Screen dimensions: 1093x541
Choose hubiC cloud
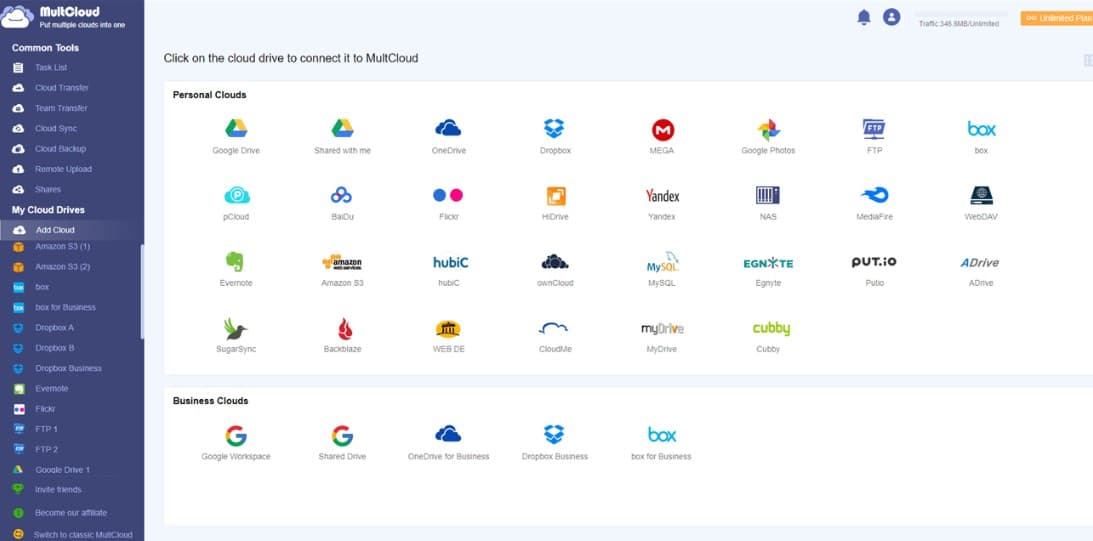pyautogui.click(x=450, y=269)
